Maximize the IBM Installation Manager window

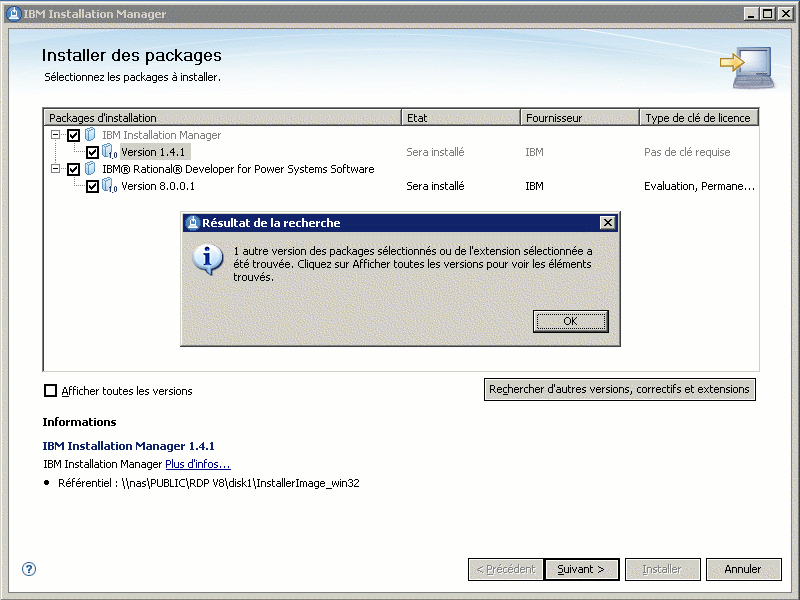(767, 14)
